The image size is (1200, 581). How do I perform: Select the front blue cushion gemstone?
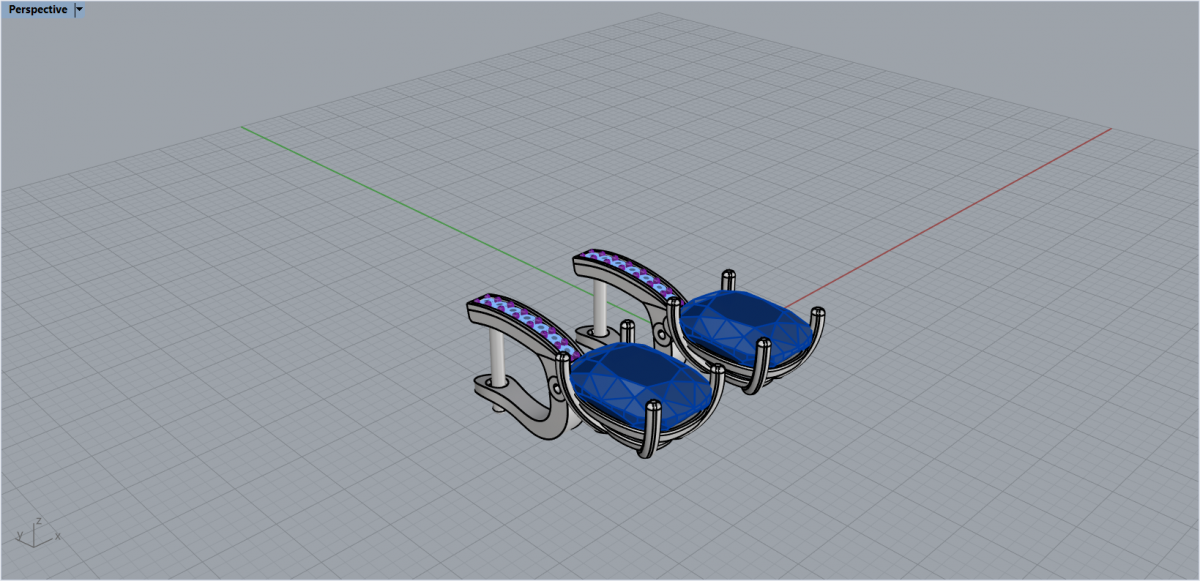(641, 384)
